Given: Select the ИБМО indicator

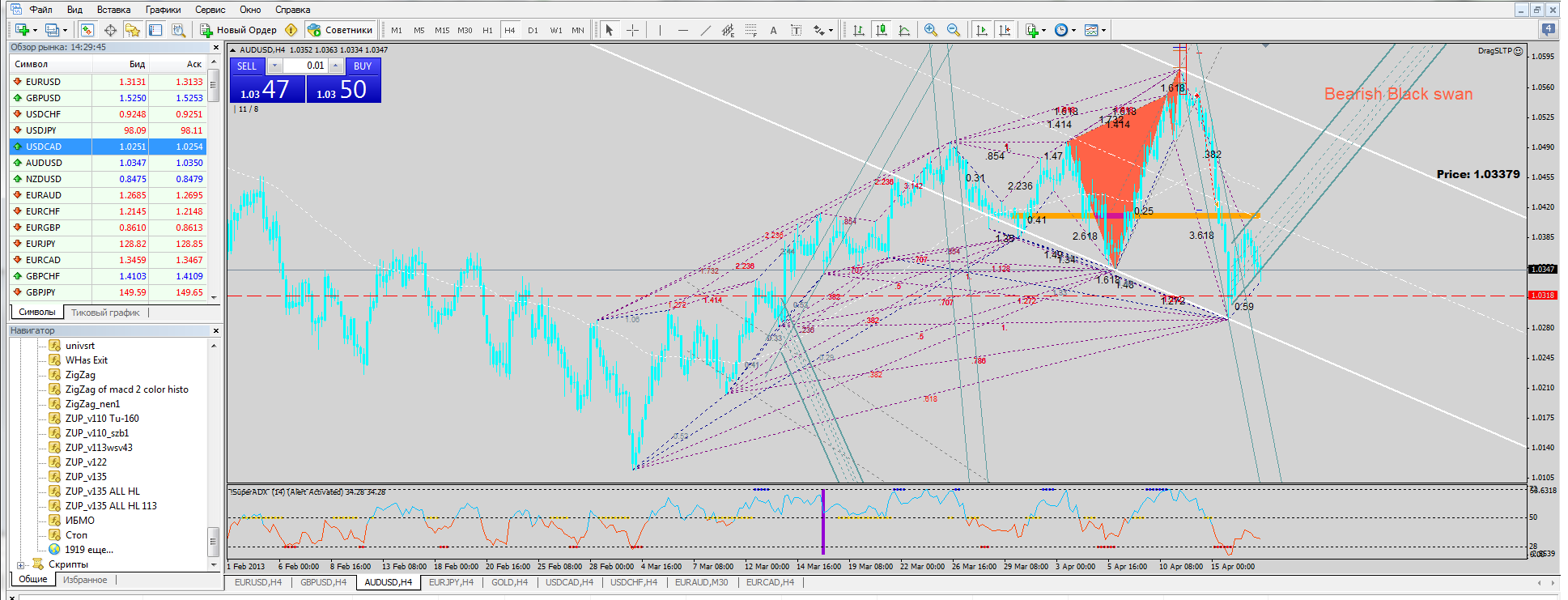Looking at the screenshot, I should click(x=79, y=521).
